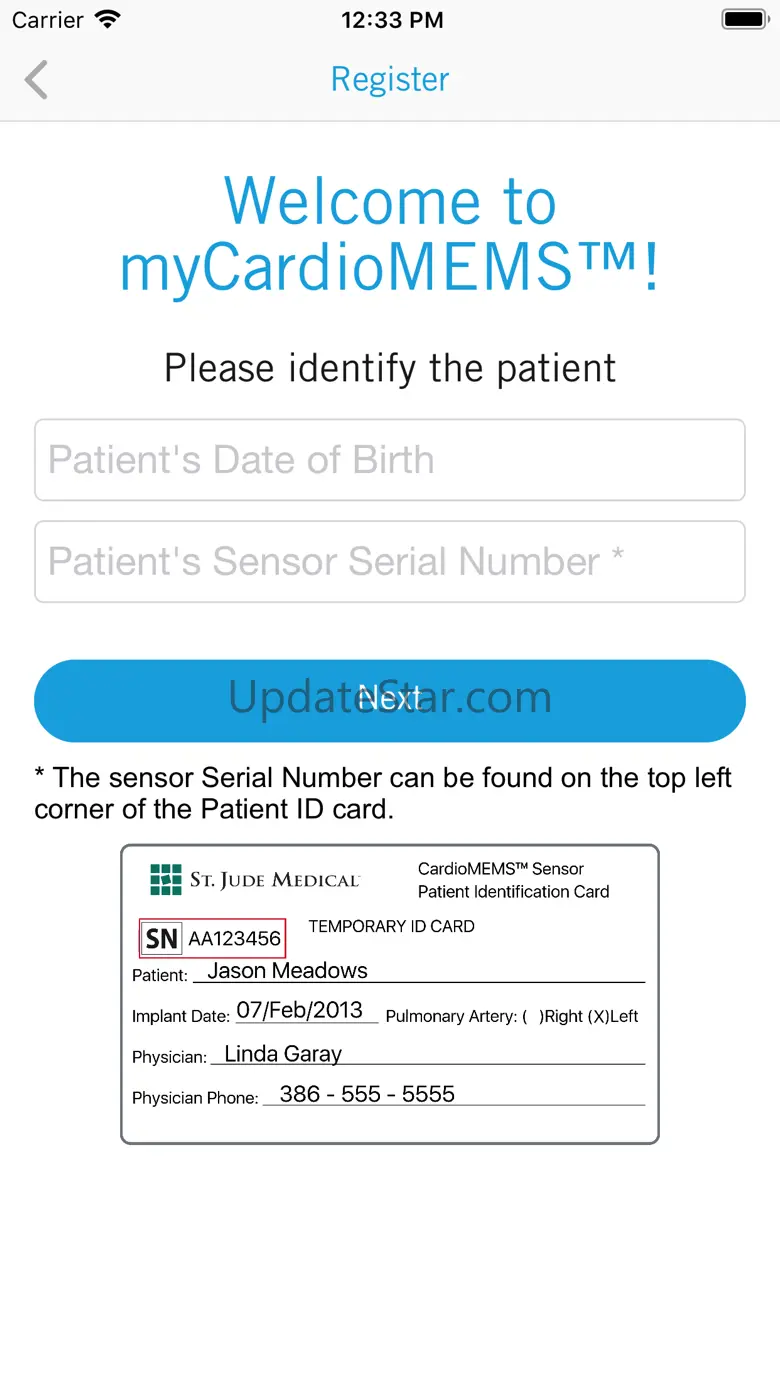Click the St. Jude Medical logo
Viewport: 780px width, 1387px height.
pyautogui.click(x=254, y=880)
